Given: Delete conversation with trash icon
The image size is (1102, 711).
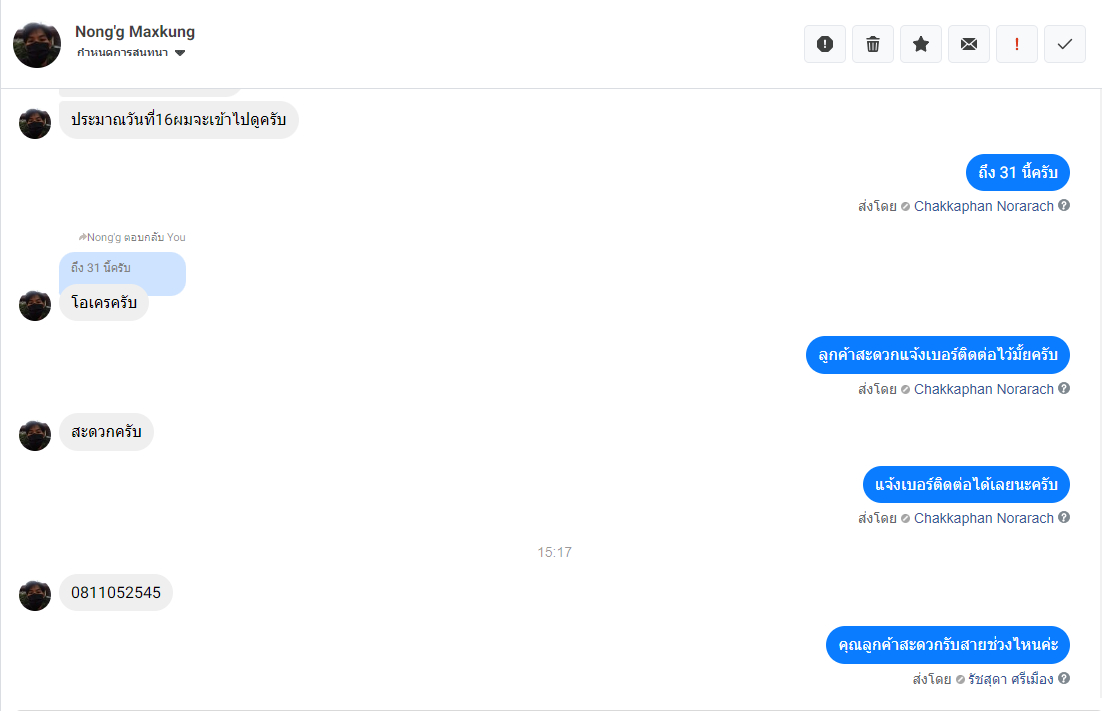Looking at the screenshot, I should click(873, 44).
